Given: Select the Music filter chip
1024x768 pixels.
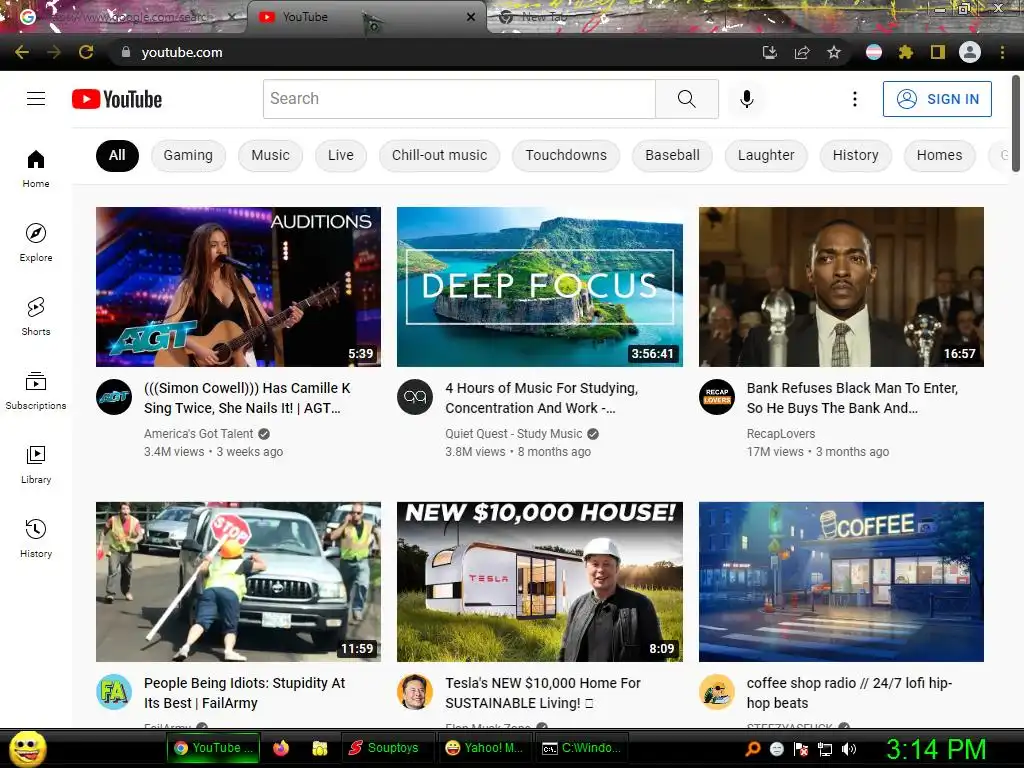Looking at the screenshot, I should [x=270, y=155].
